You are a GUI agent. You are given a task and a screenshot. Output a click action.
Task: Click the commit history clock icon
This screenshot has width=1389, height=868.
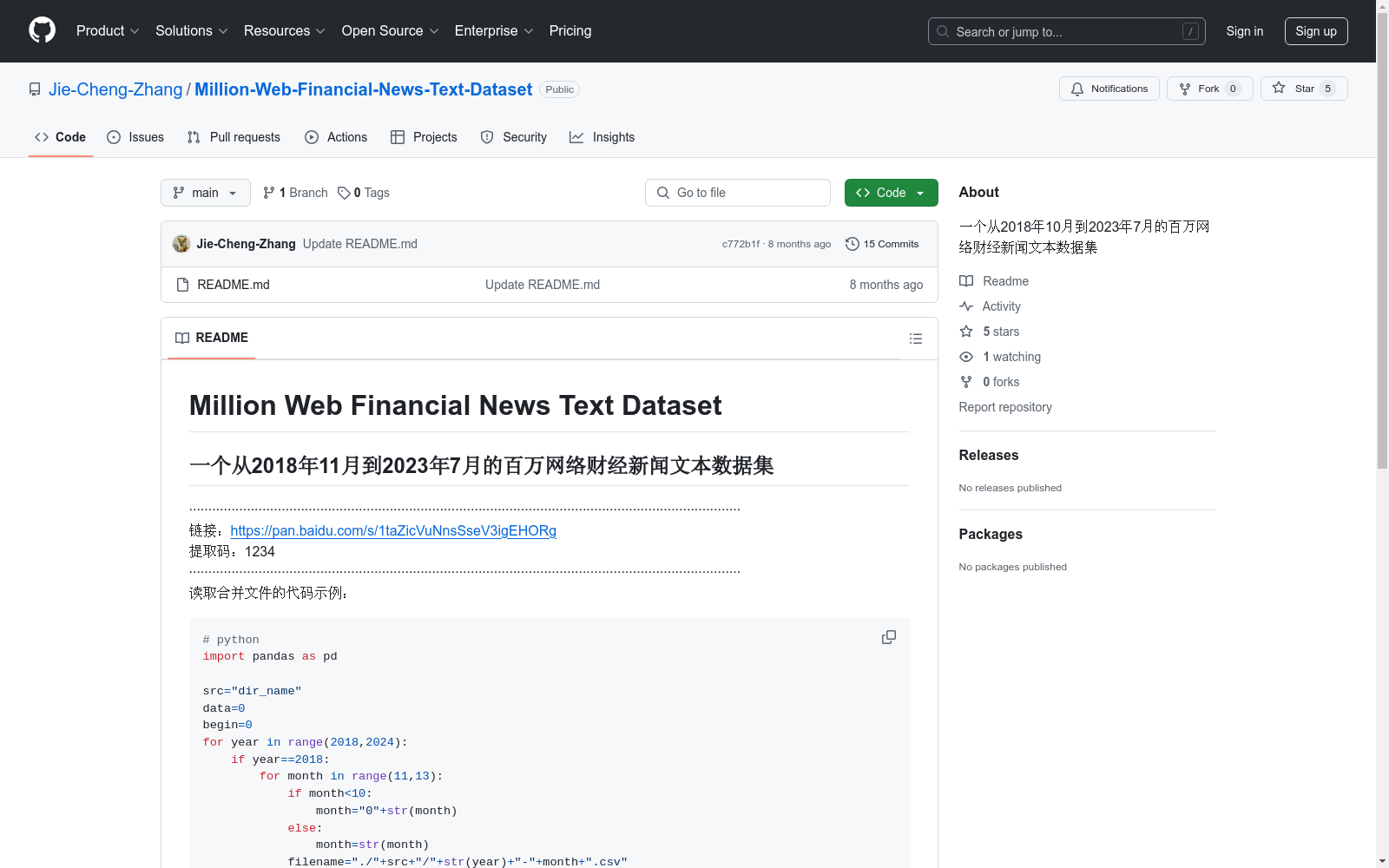coord(852,244)
